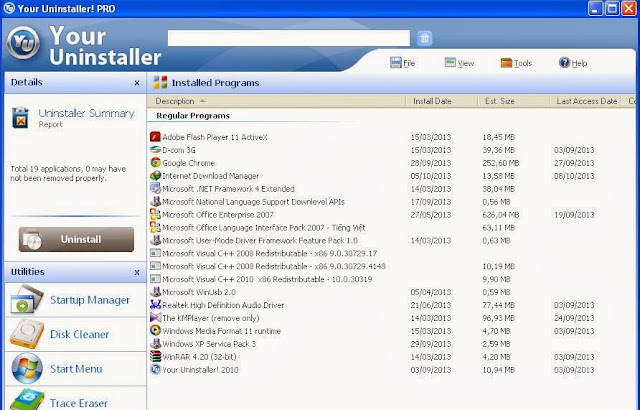Viewport: 640px width, 410px height.
Task: Open the Help menu
Action: (573, 63)
